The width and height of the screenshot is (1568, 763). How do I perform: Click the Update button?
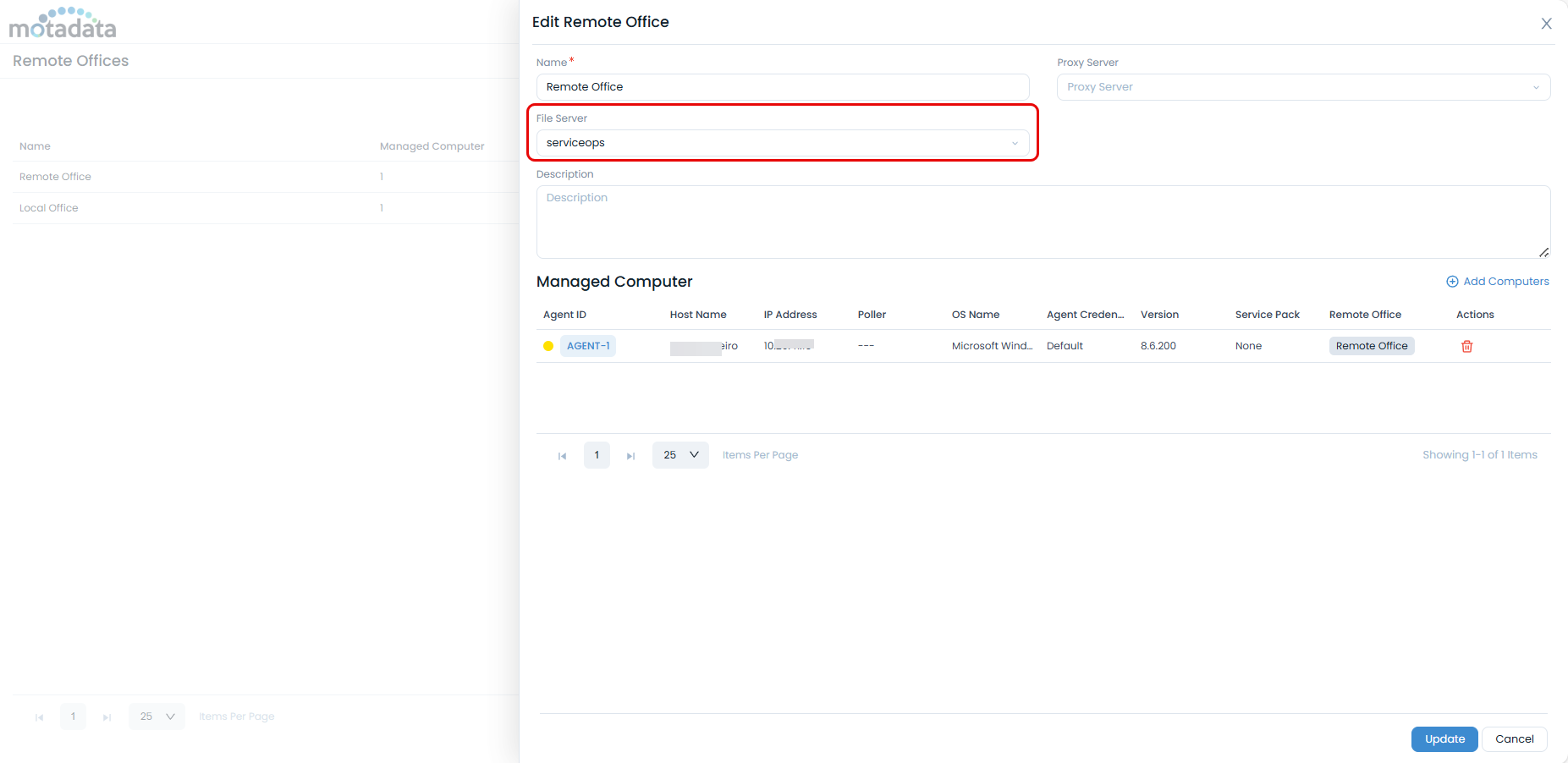[1444, 738]
